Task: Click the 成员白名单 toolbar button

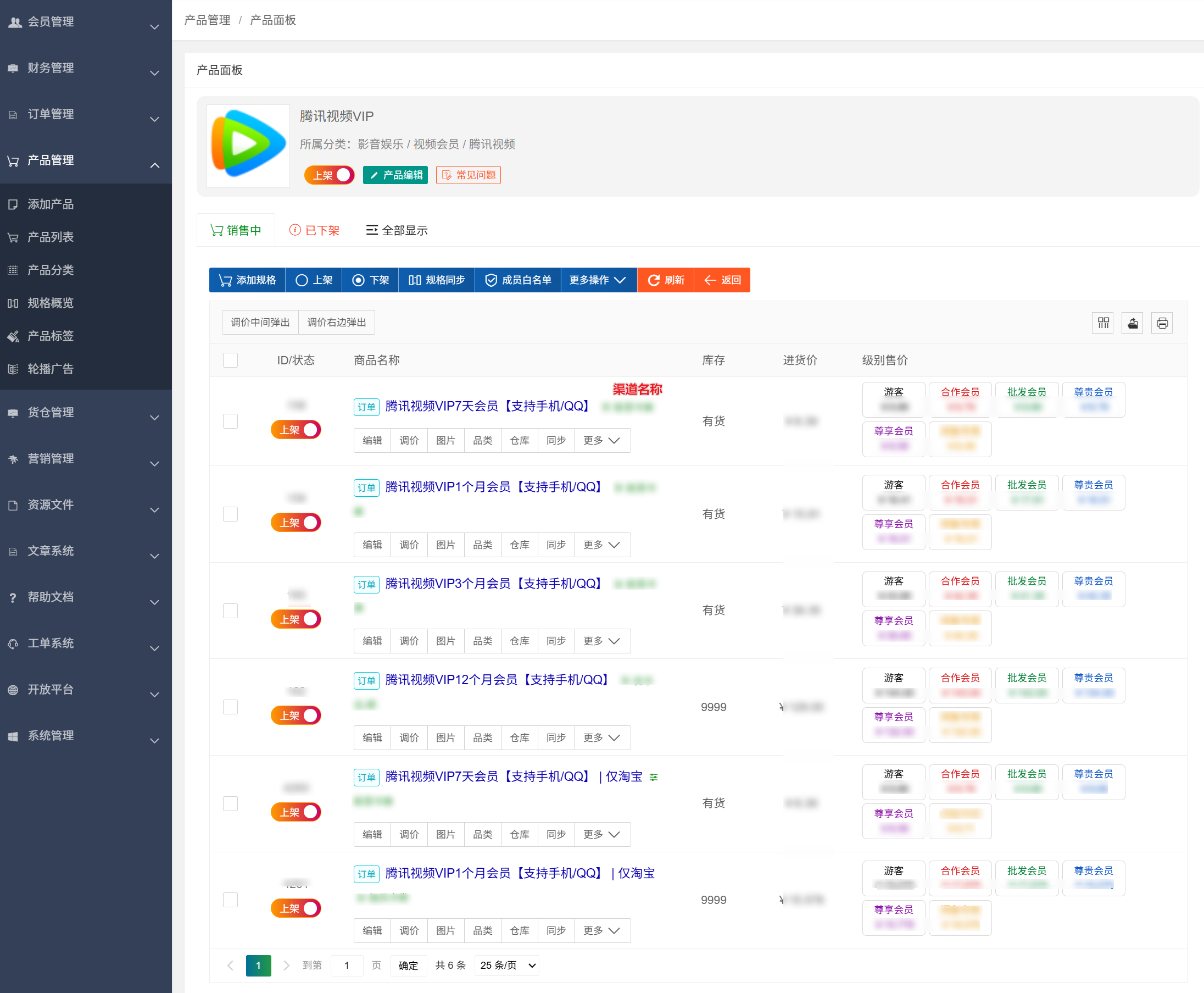Action: 518,280
